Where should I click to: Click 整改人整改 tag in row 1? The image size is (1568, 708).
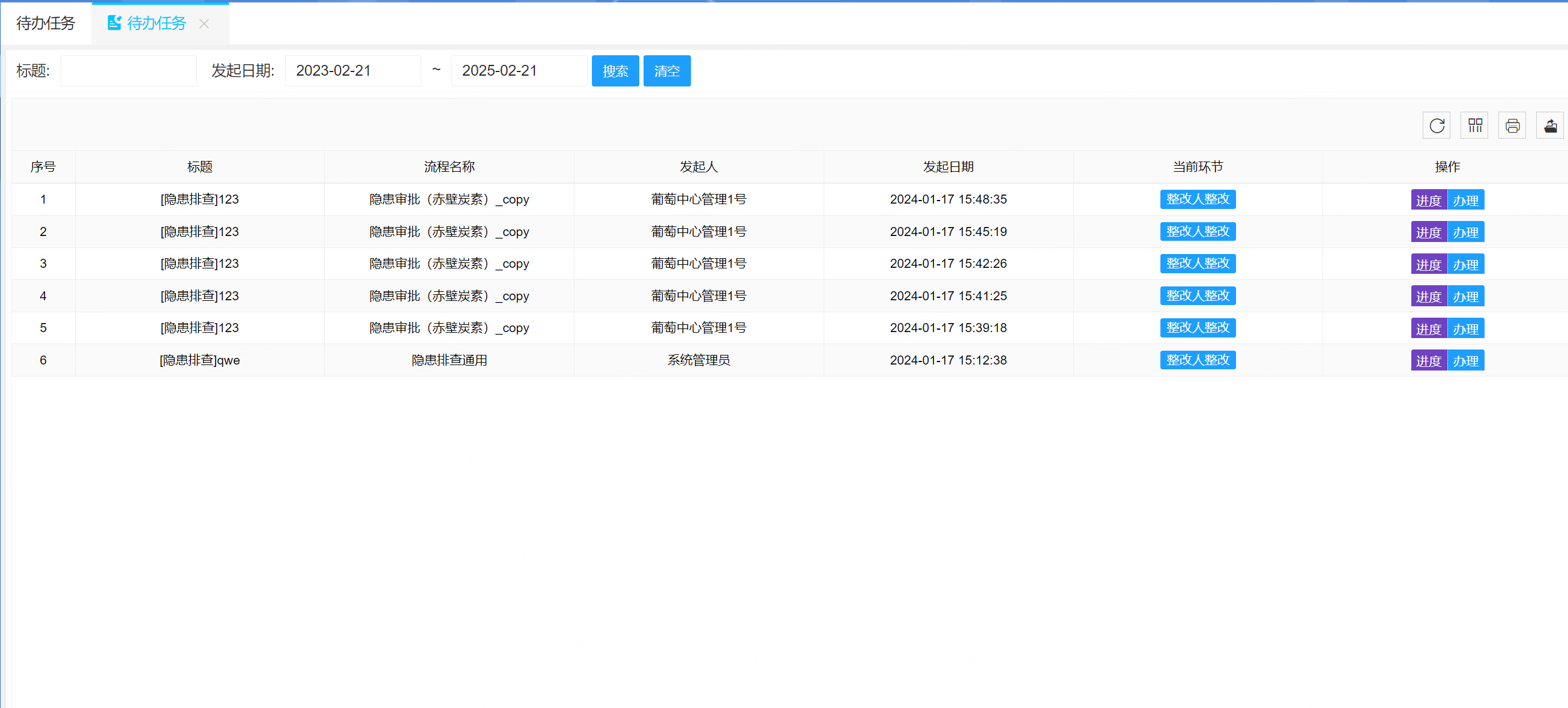(1197, 199)
